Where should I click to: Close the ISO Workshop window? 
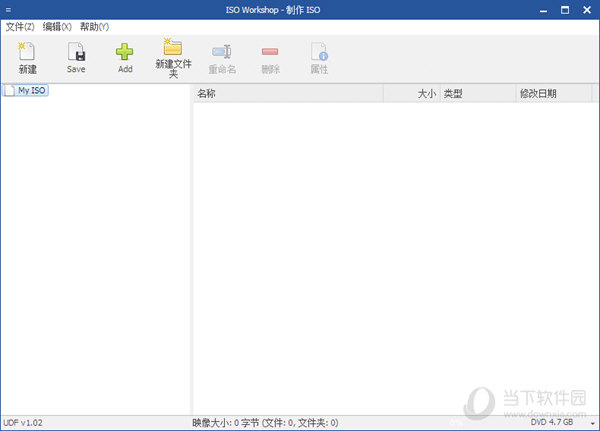587,10
